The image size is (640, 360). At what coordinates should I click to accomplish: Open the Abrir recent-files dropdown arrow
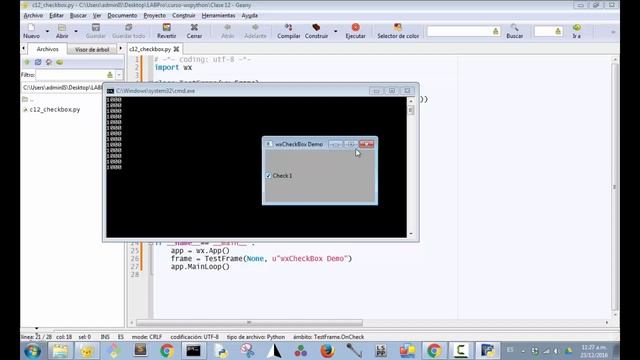pyautogui.click(x=76, y=31)
